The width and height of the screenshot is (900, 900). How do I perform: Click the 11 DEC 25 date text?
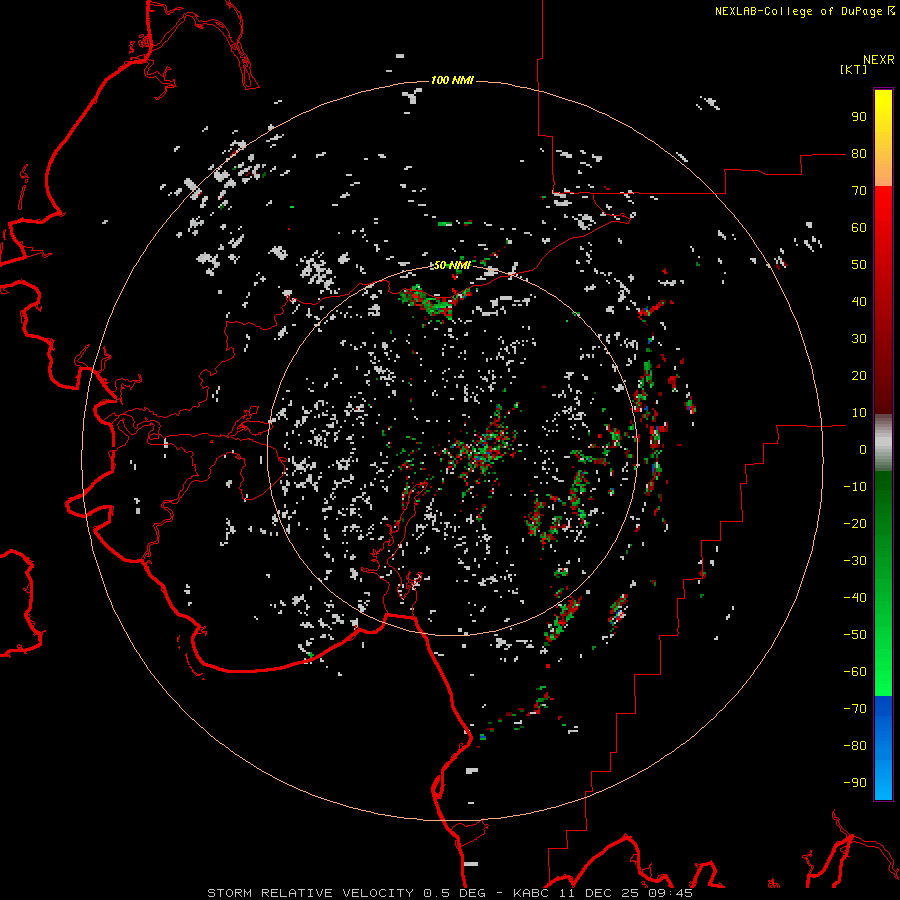pyautogui.click(x=601, y=893)
